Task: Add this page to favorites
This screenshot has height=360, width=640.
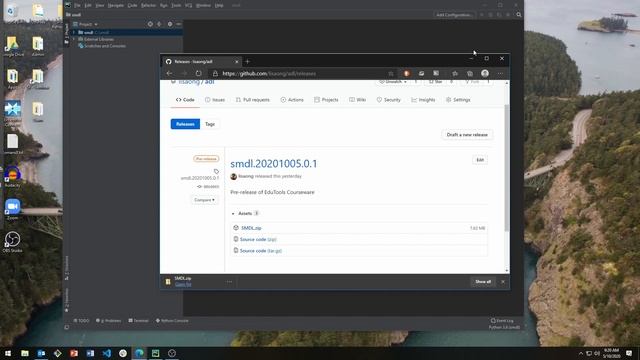Action: click(391, 73)
